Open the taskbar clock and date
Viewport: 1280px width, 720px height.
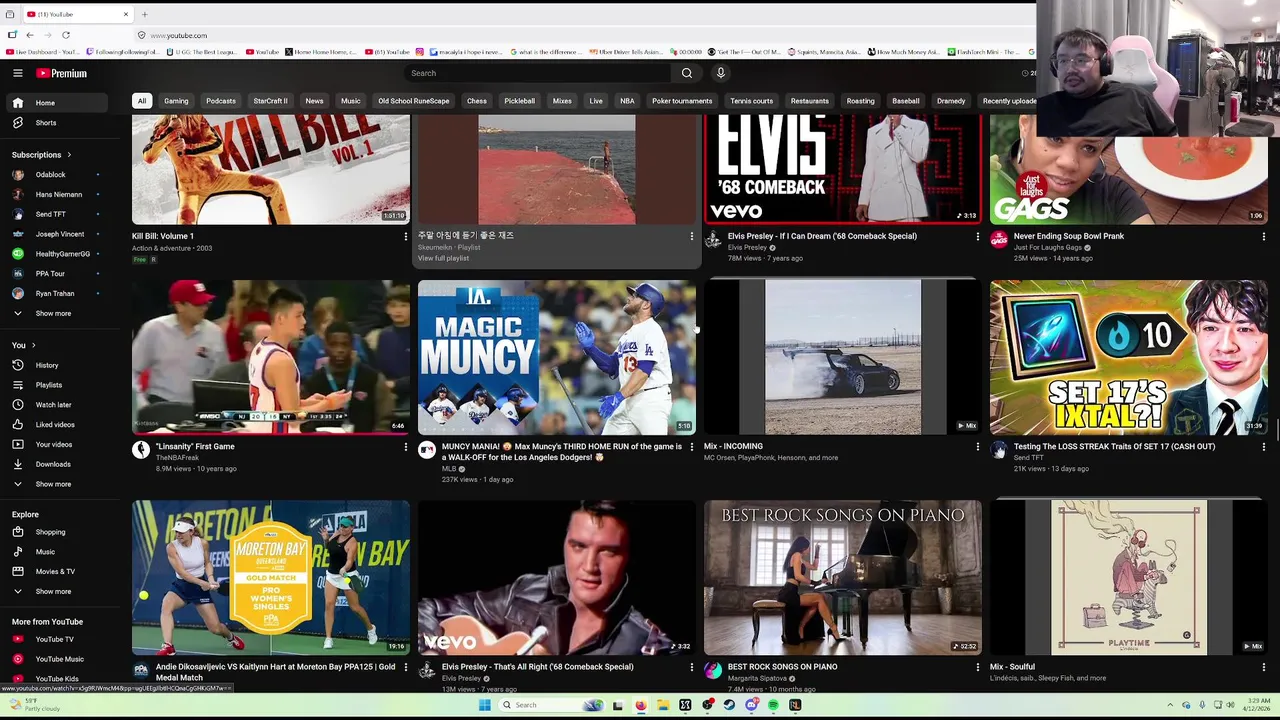coord(1256,705)
